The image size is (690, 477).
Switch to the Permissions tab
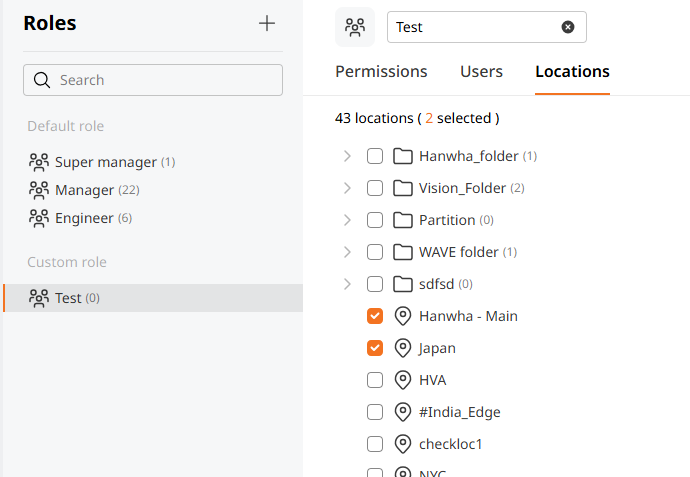click(x=381, y=72)
